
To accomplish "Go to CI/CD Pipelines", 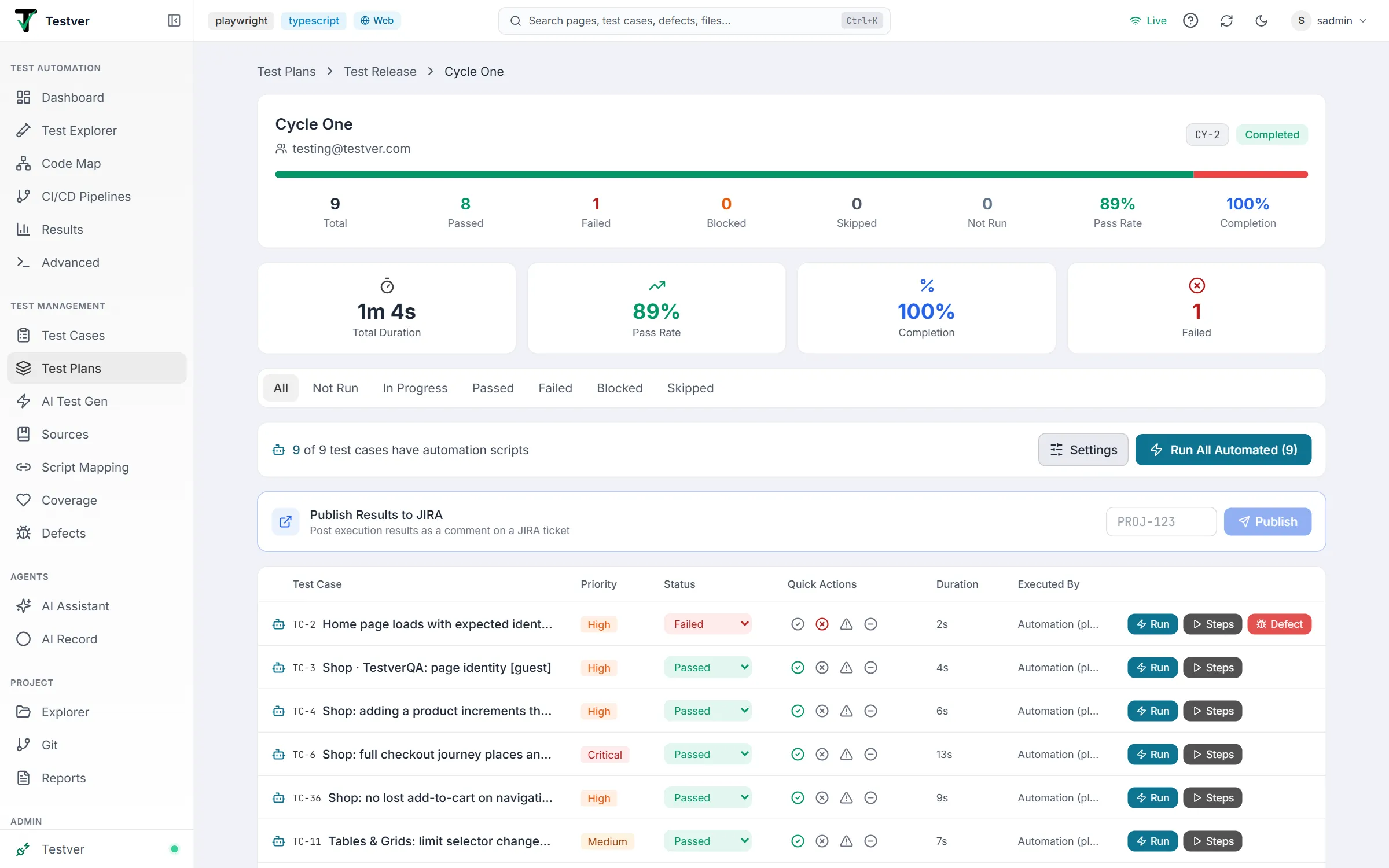I will pyautogui.click(x=97, y=196).
